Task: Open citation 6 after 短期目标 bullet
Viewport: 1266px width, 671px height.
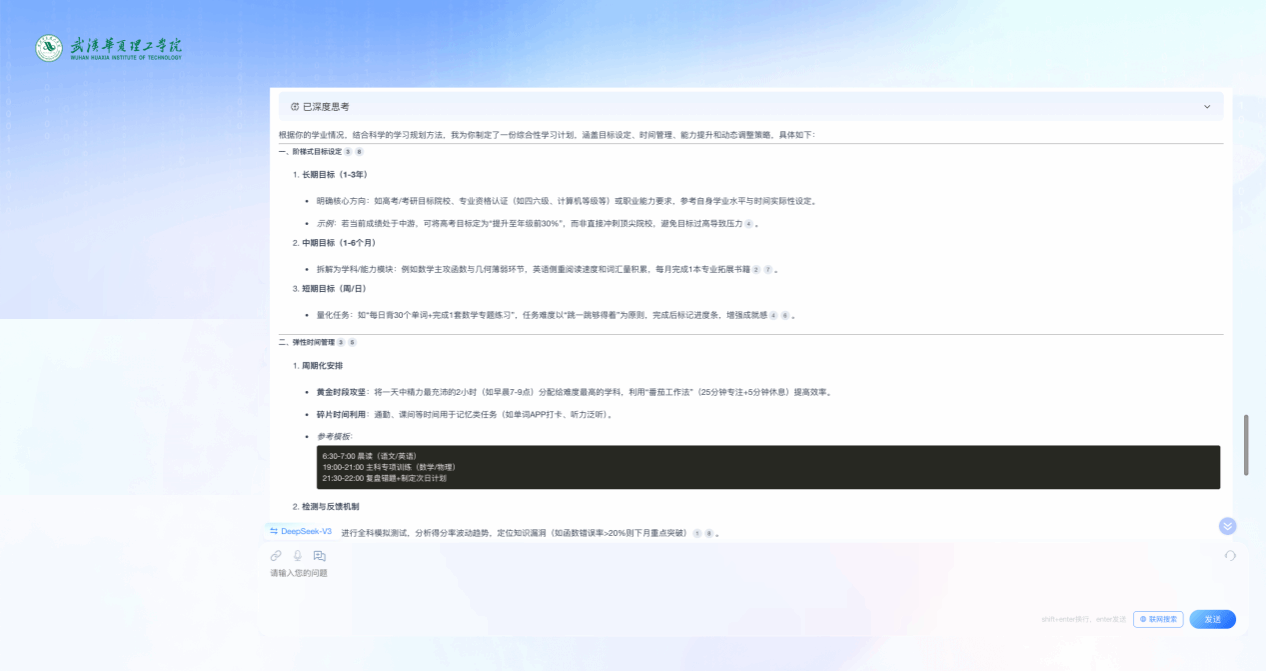Action: pos(785,315)
